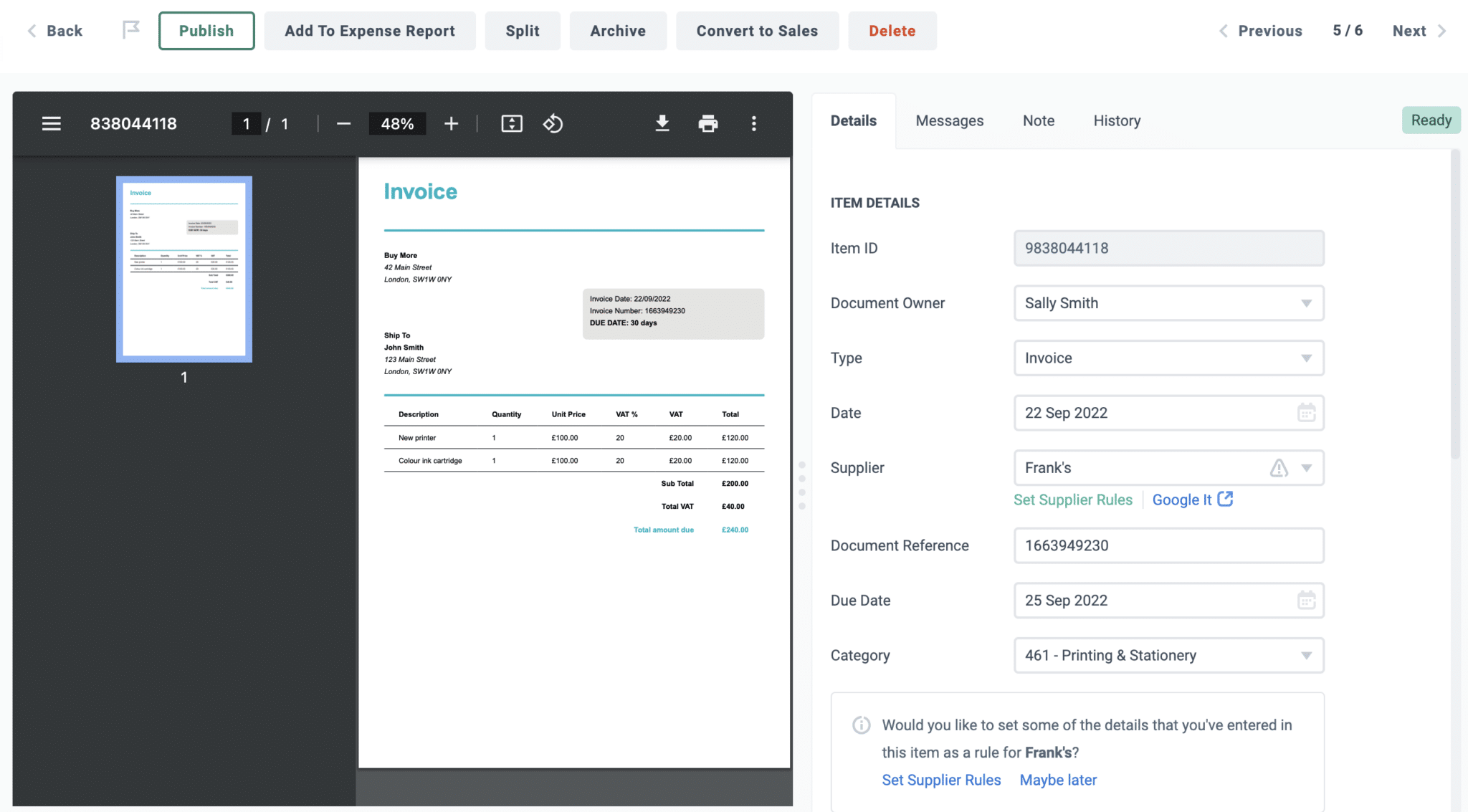Expand the Type dropdown

coord(1306,358)
